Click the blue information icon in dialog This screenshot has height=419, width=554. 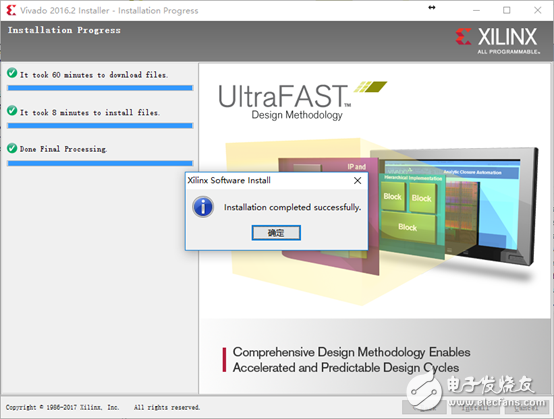point(203,207)
